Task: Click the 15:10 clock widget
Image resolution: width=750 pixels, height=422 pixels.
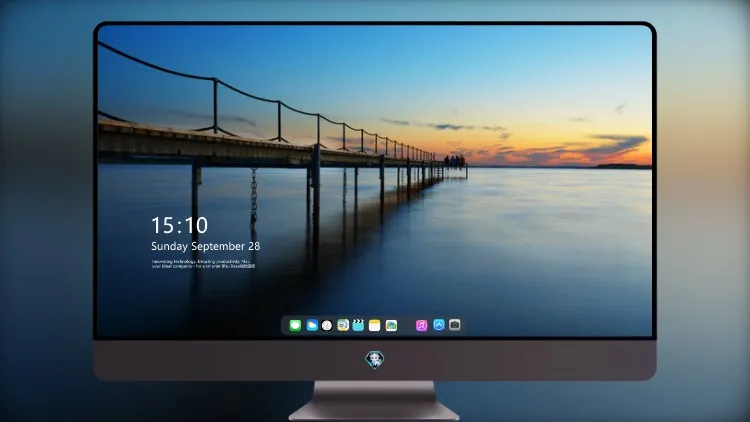Action: [179, 225]
